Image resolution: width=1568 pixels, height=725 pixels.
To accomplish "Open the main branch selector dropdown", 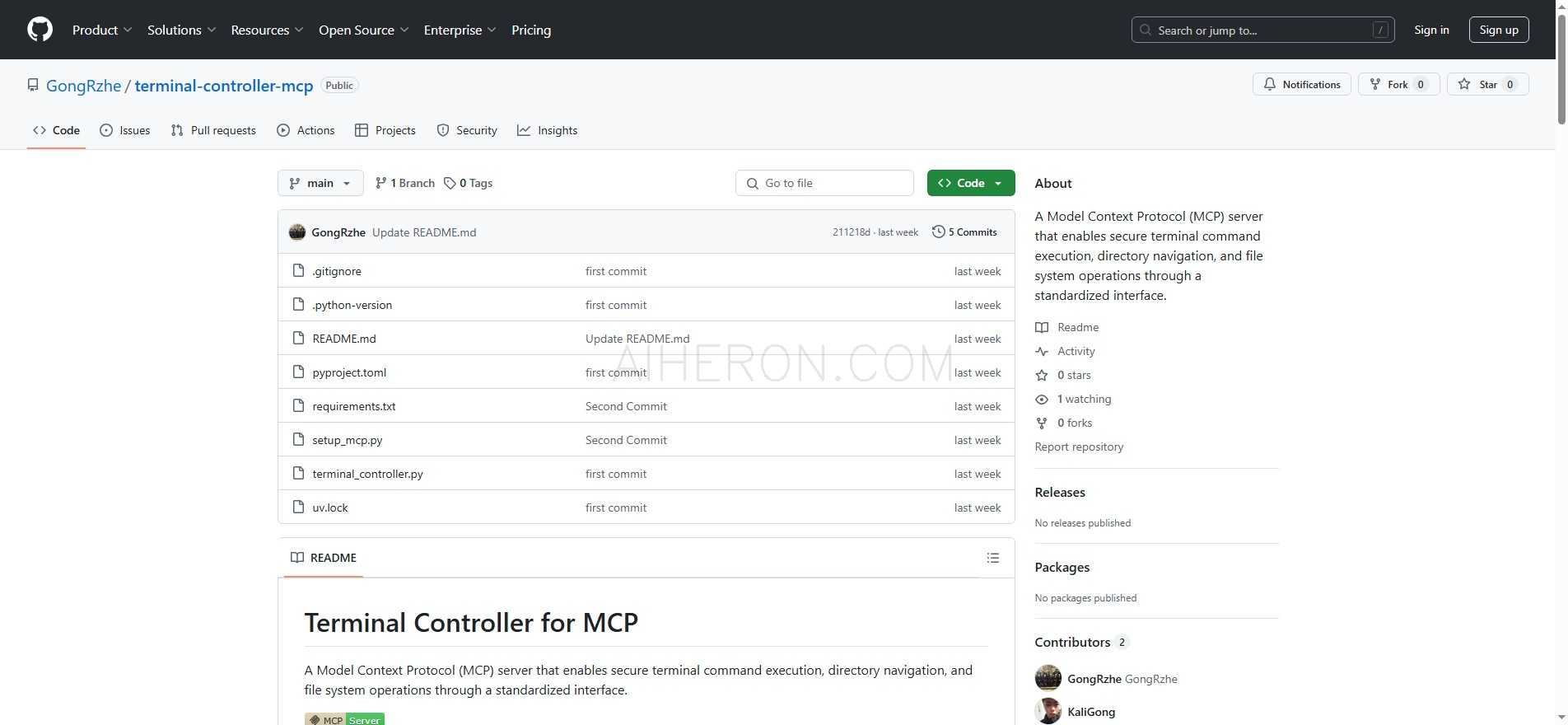I will pos(320,183).
